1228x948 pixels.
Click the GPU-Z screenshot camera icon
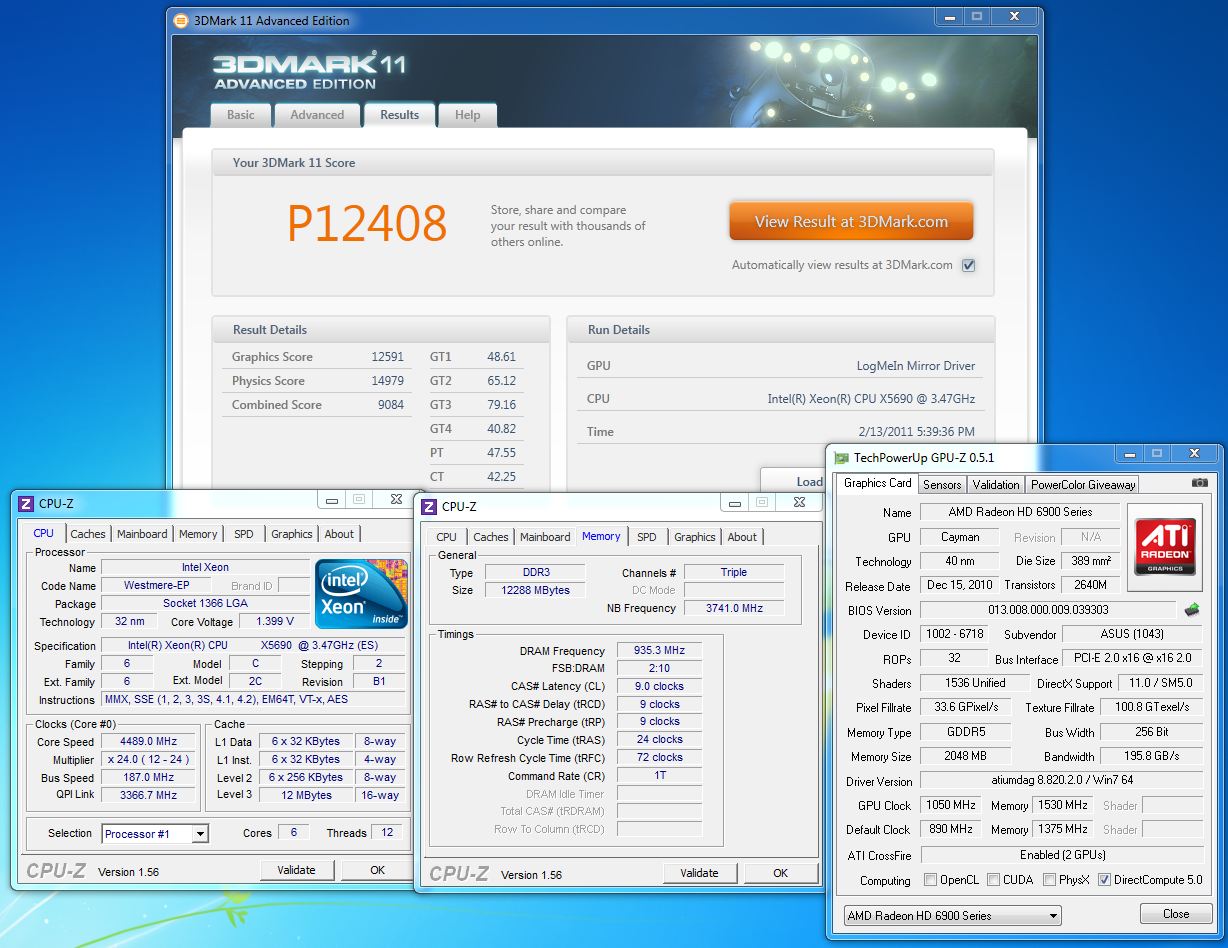[x=1199, y=483]
